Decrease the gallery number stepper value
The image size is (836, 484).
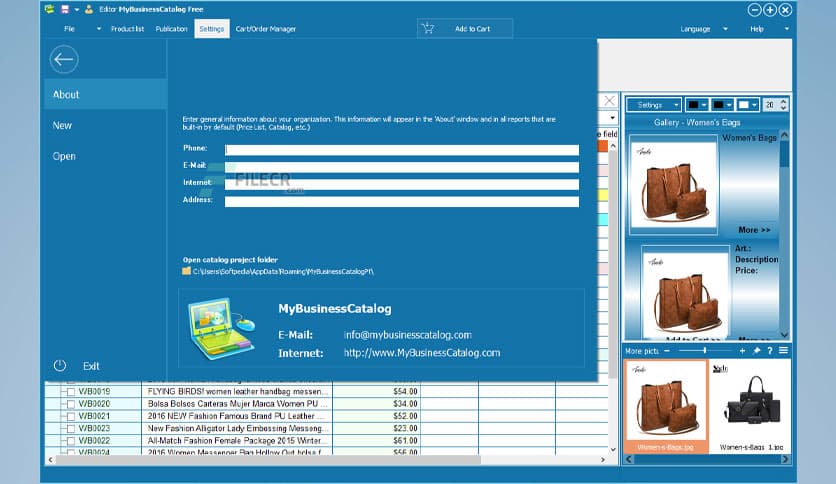click(783, 108)
